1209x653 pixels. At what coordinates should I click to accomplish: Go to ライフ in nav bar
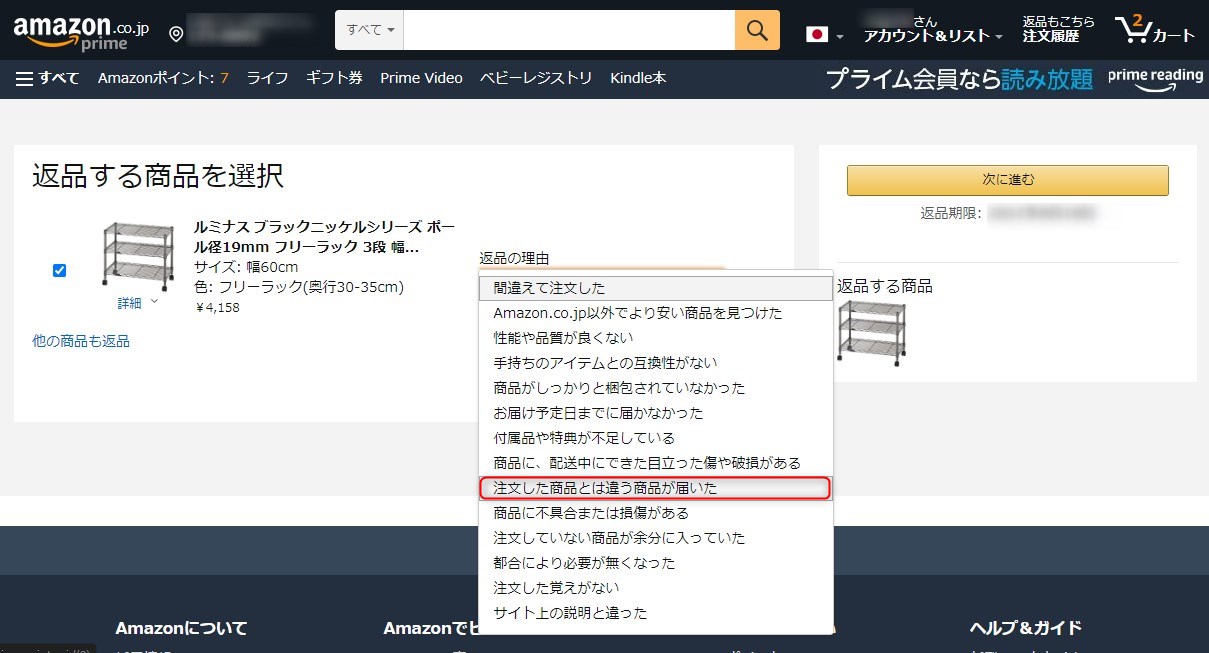coord(267,78)
